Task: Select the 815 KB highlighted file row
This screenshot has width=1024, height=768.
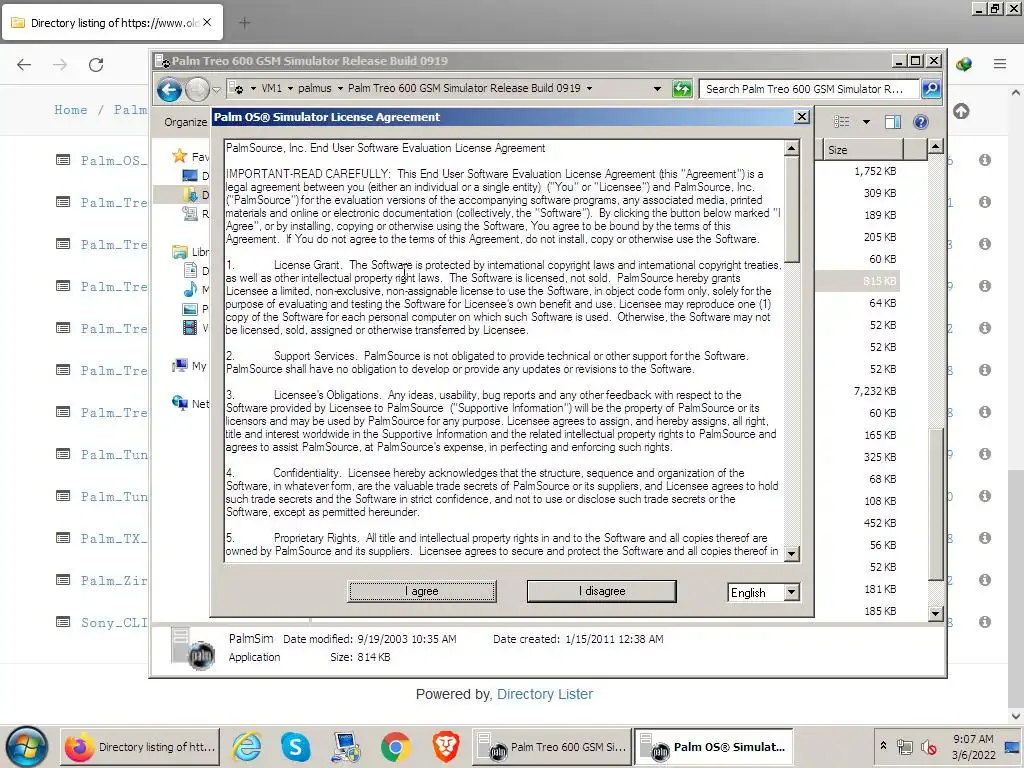Action: tap(857, 281)
